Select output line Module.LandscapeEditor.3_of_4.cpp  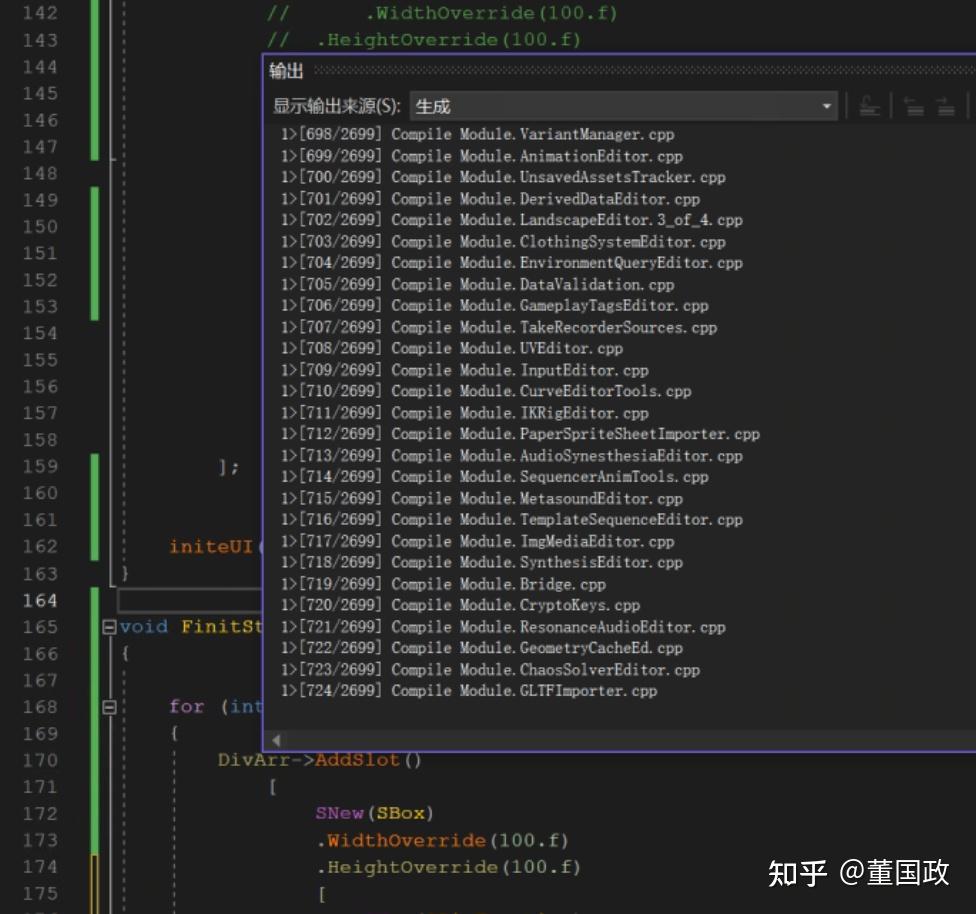tap(512, 220)
